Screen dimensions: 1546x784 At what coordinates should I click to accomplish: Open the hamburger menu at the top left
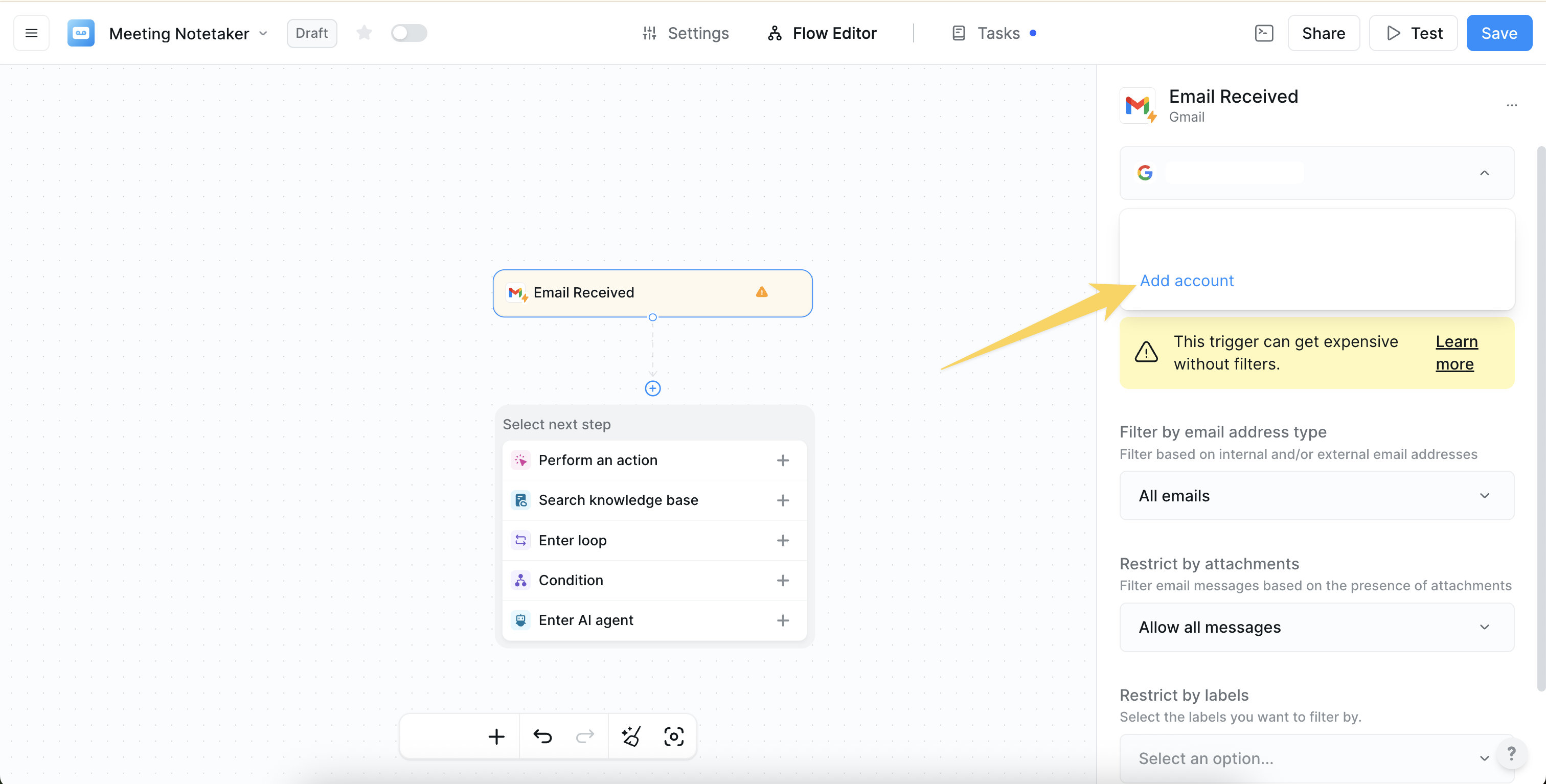pyautogui.click(x=31, y=33)
